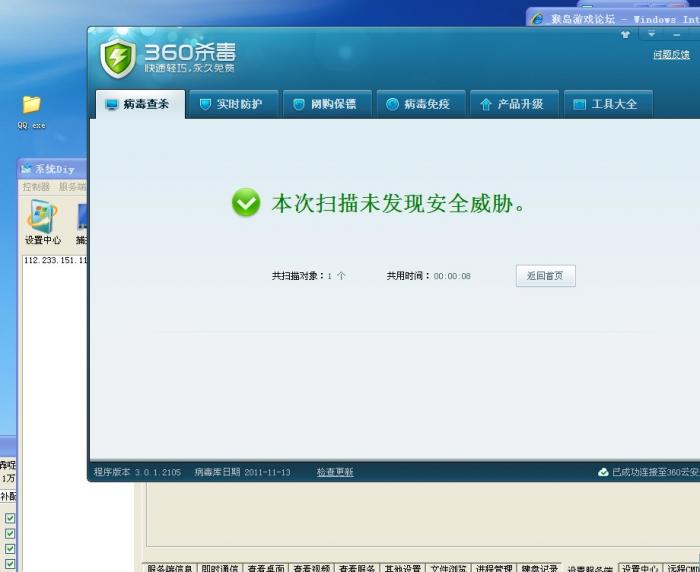Open the 文件浏览 bottom tab

(448, 568)
